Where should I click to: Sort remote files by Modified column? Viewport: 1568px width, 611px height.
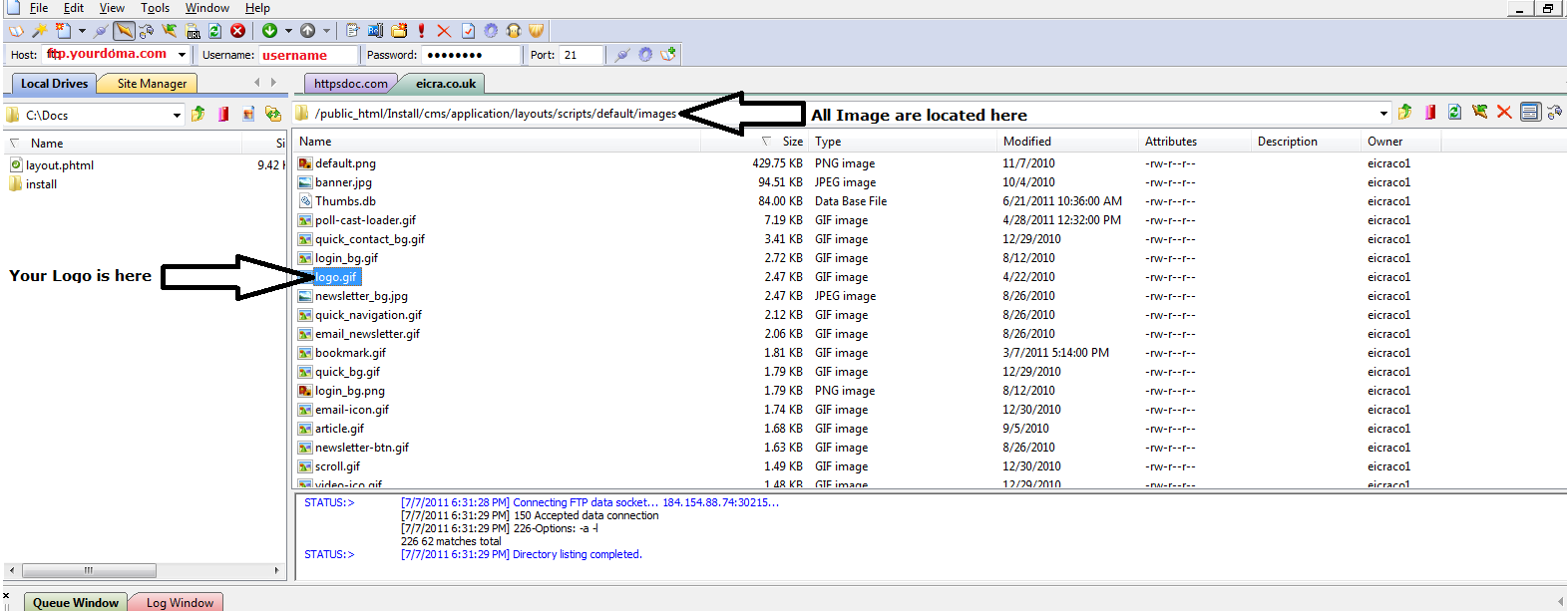pyautogui.click(x=1027, y=142)
